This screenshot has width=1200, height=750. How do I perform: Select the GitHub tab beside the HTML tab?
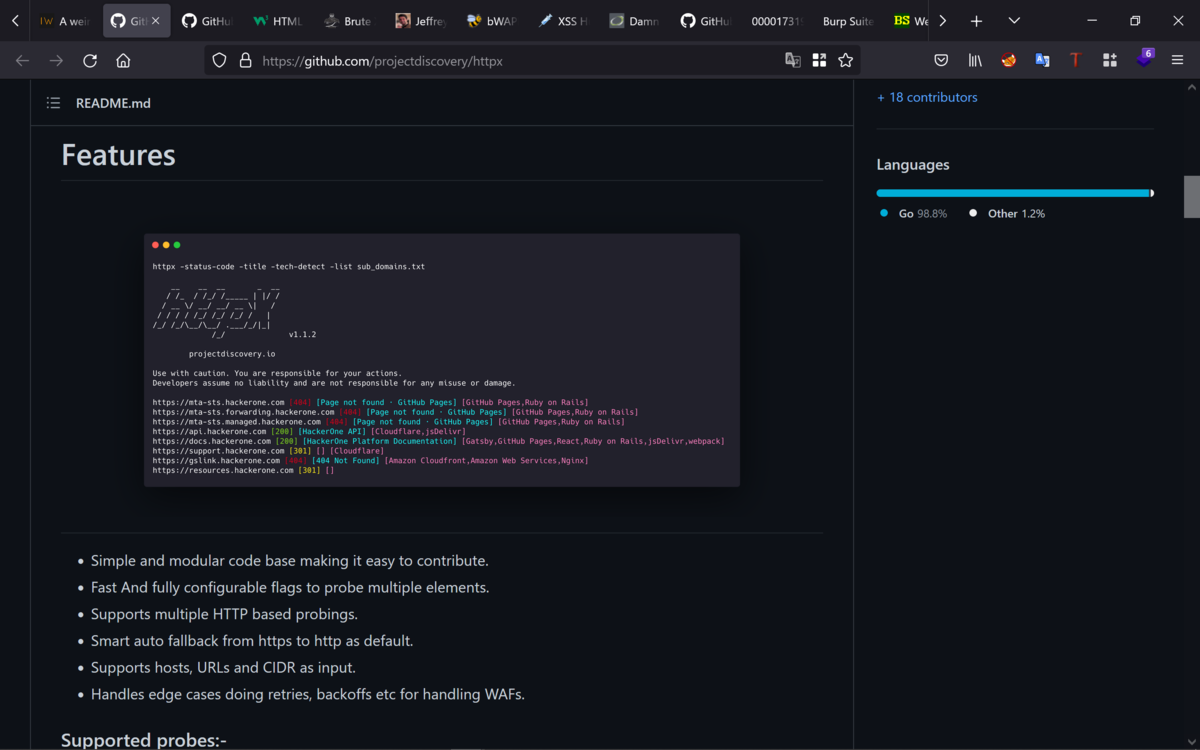click(206, 21)
